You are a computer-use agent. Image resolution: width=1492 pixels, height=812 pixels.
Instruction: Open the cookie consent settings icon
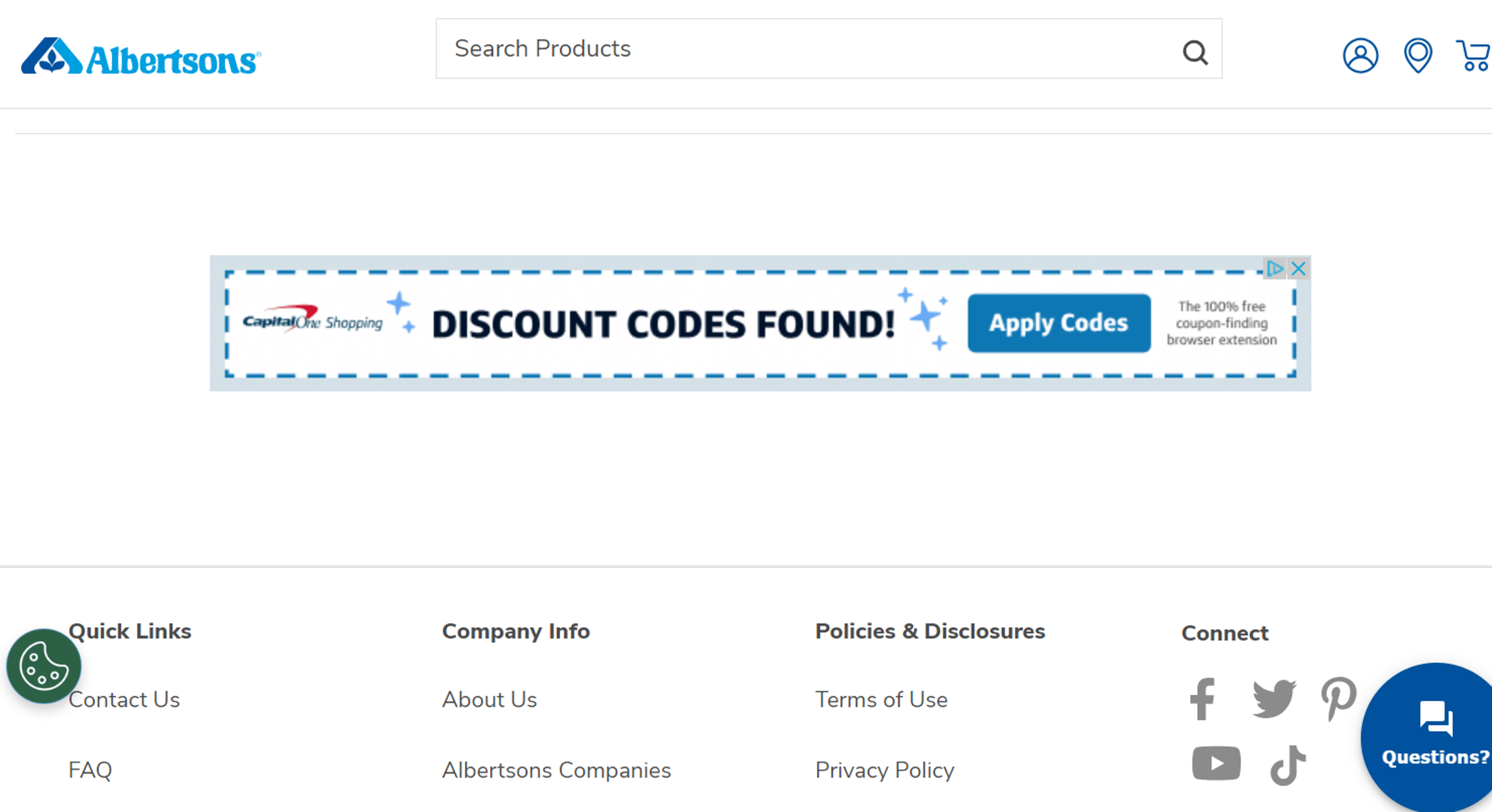(44, 665)
